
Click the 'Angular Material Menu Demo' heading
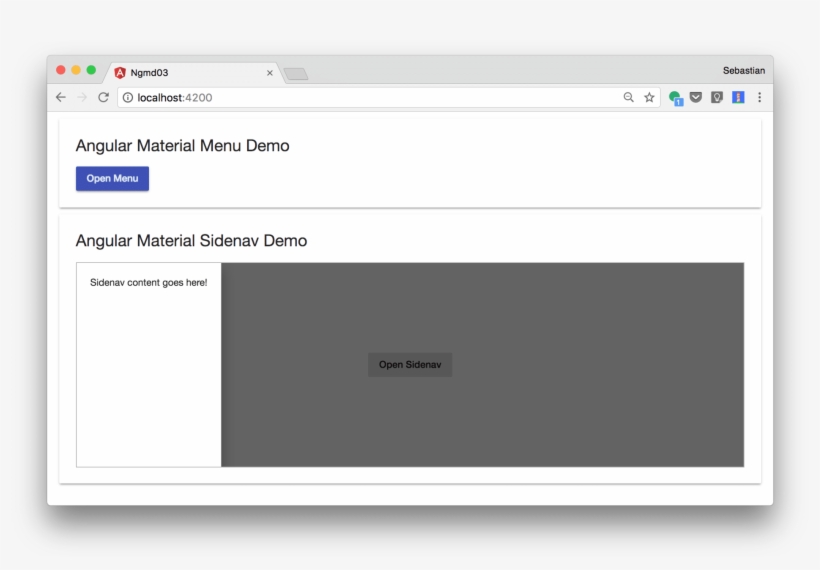[x=183, y=145]
